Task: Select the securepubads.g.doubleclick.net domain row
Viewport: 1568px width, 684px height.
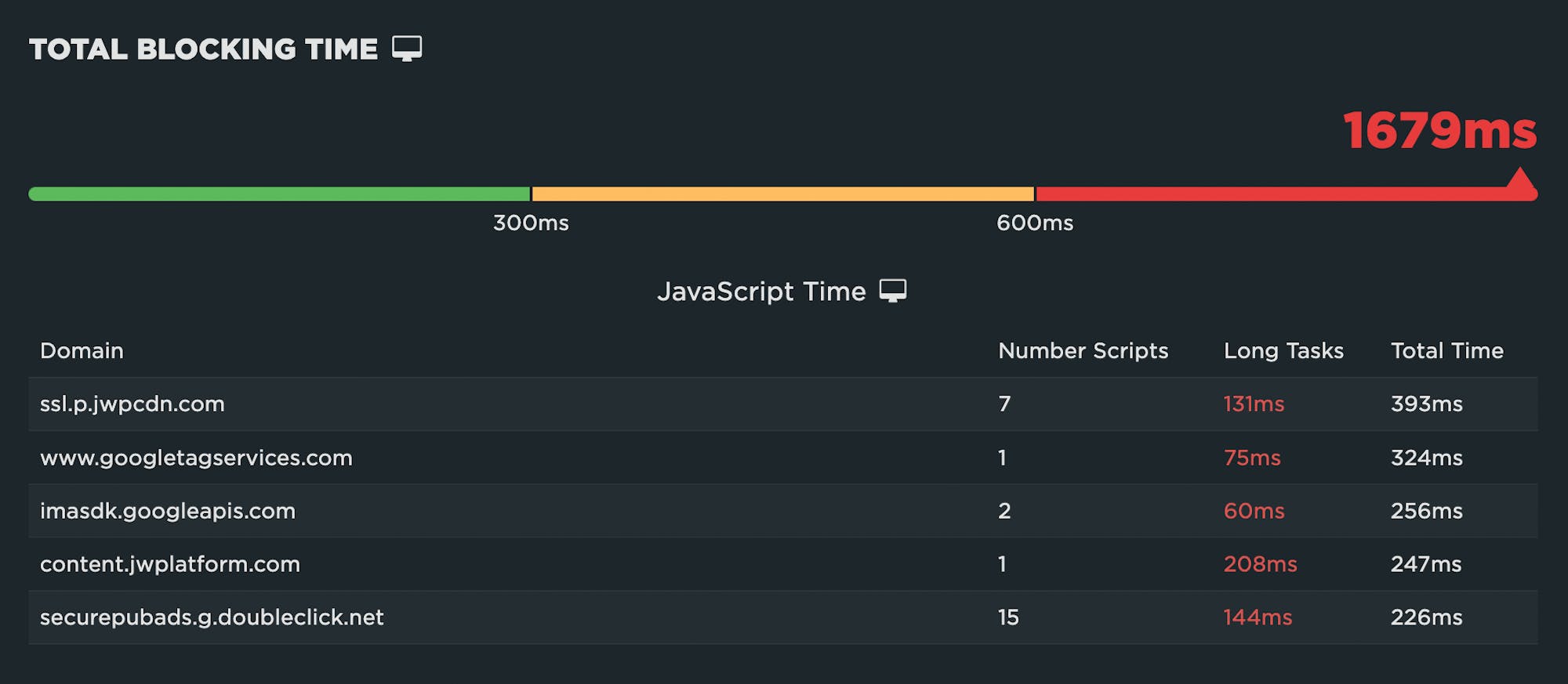Action: pyautogui.click(x=212, y=617)
